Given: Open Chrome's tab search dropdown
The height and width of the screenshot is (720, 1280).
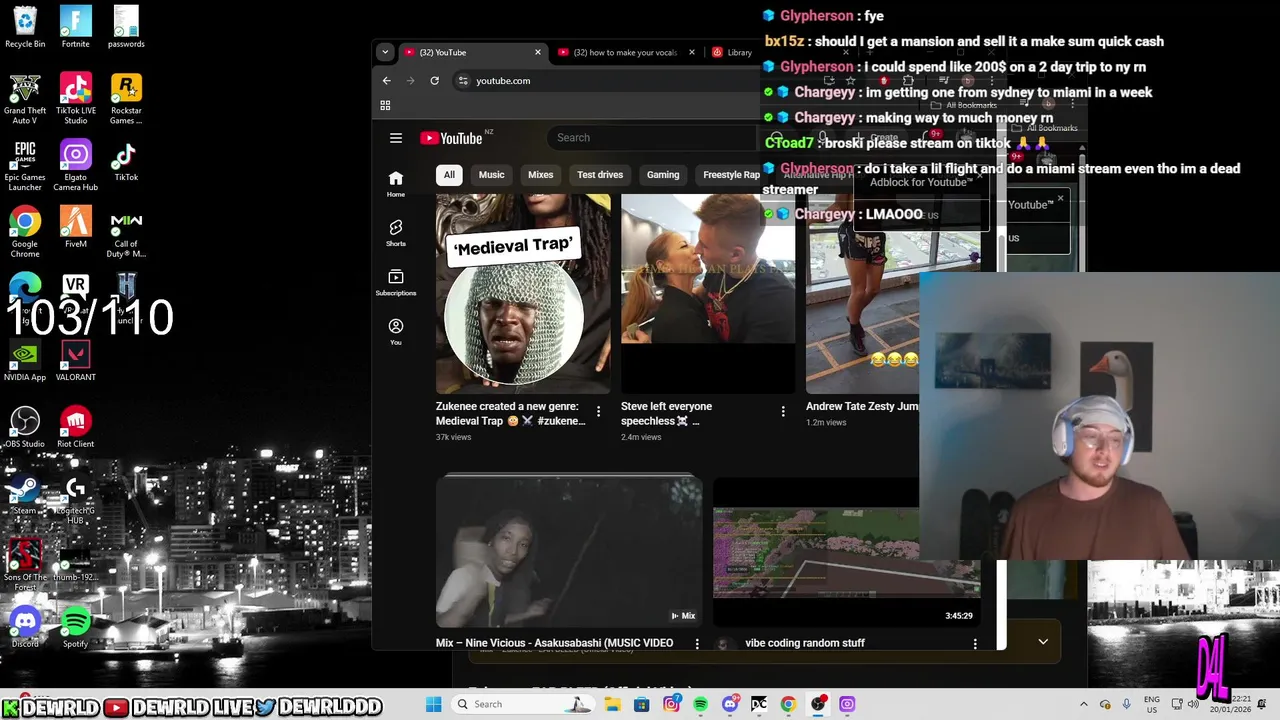Looking at the screenshot, I should pos(385,52).
